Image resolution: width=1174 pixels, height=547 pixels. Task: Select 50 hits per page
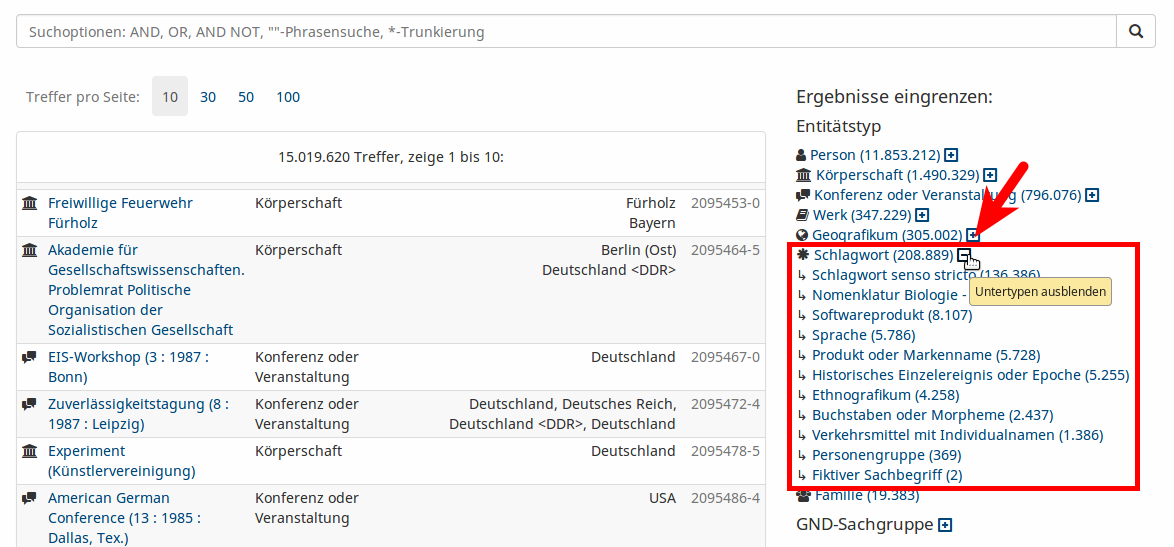click(246, 97)
